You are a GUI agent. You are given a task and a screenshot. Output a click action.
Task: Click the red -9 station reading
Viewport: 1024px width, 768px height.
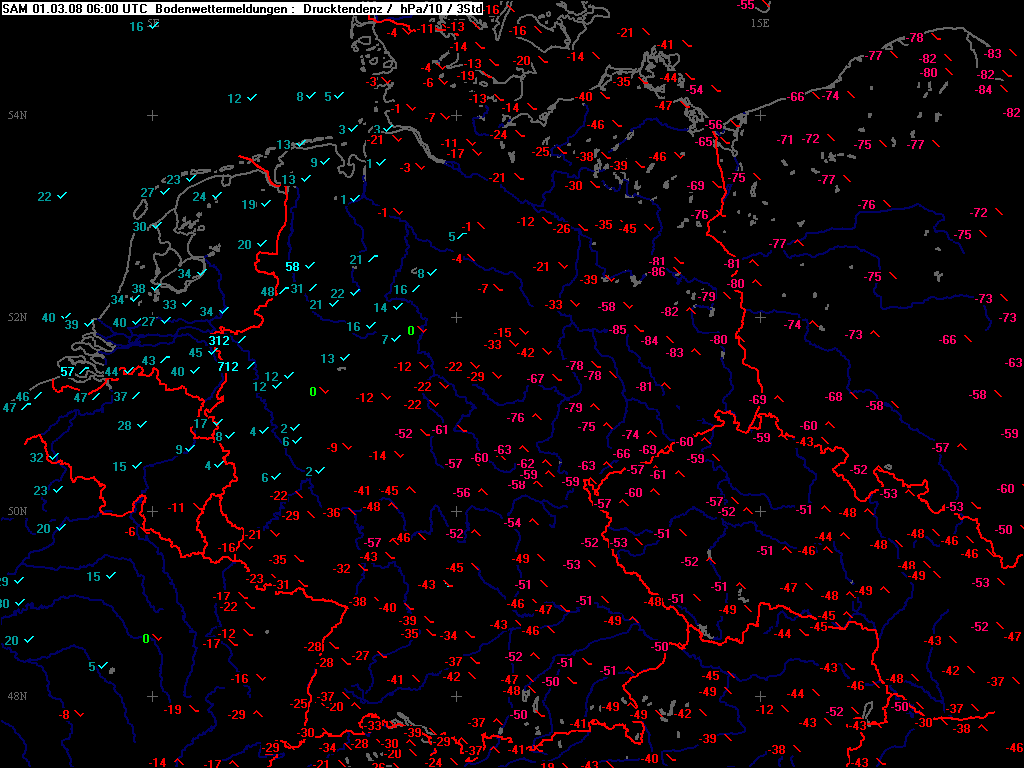click(x=333, y=447)
